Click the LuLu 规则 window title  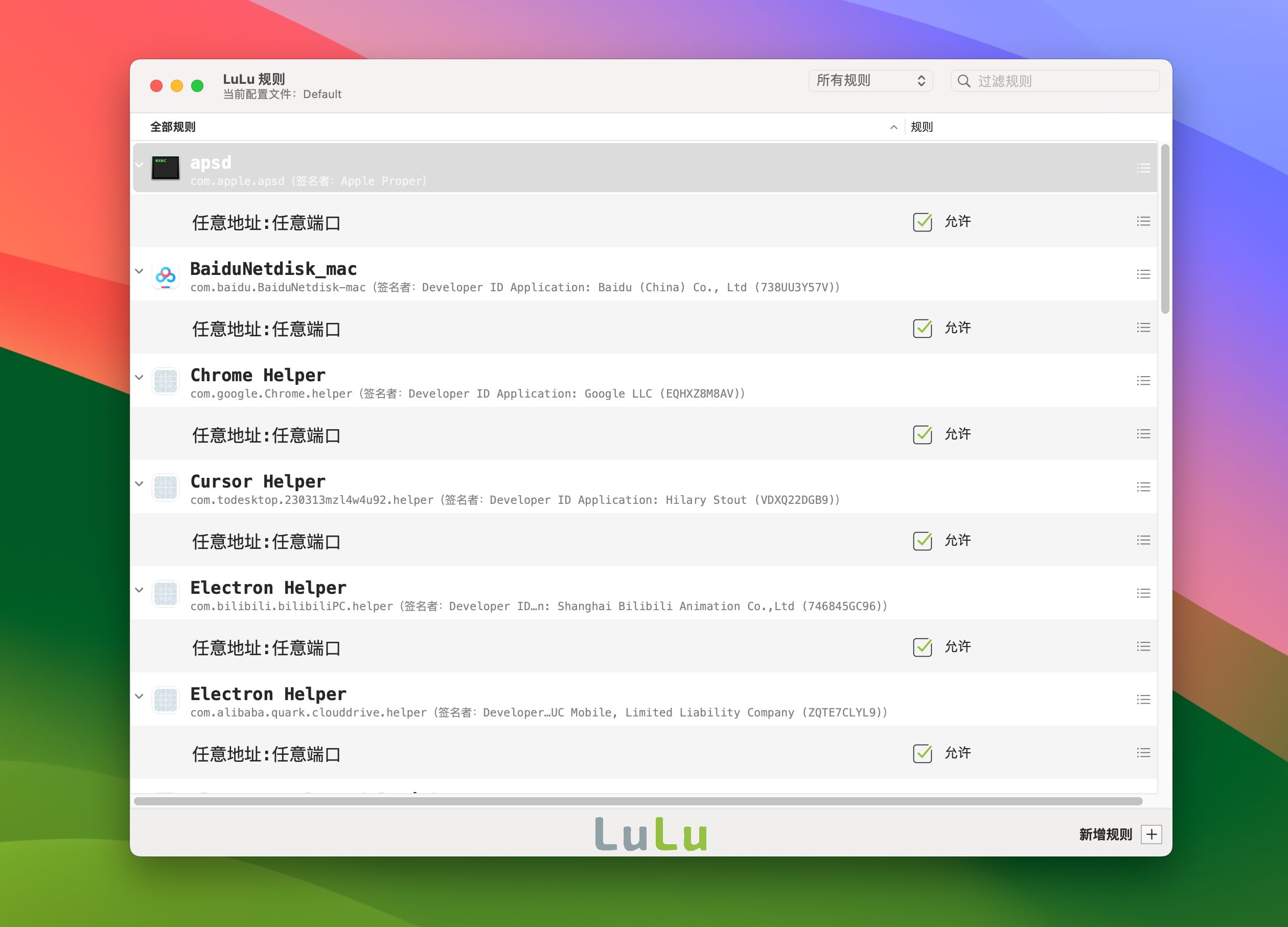[x=254, y=79]
